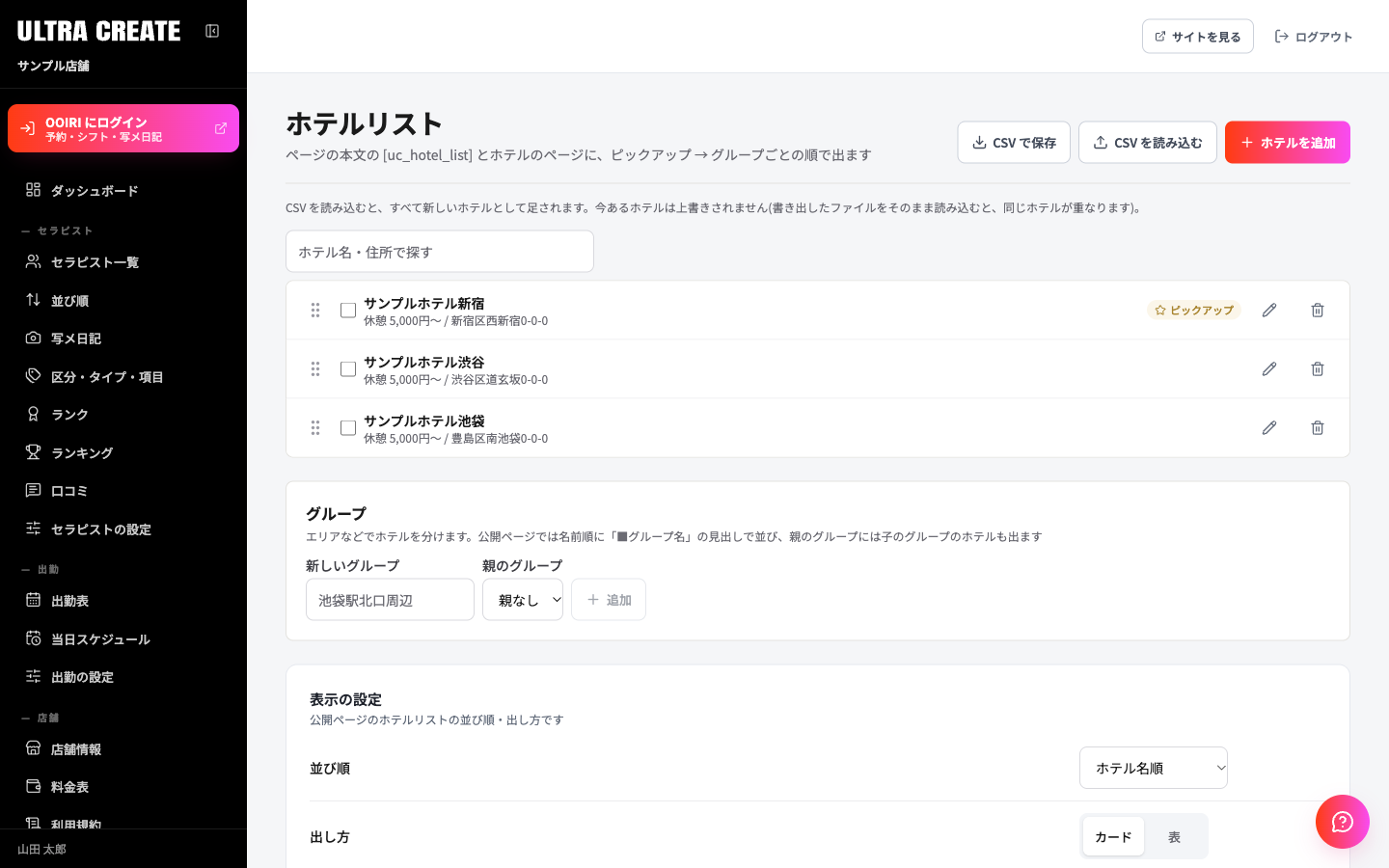This screenshot has height=868, width=1389.
Task: Click the 店舗情報 store icon
Action: tap(33, 748)
